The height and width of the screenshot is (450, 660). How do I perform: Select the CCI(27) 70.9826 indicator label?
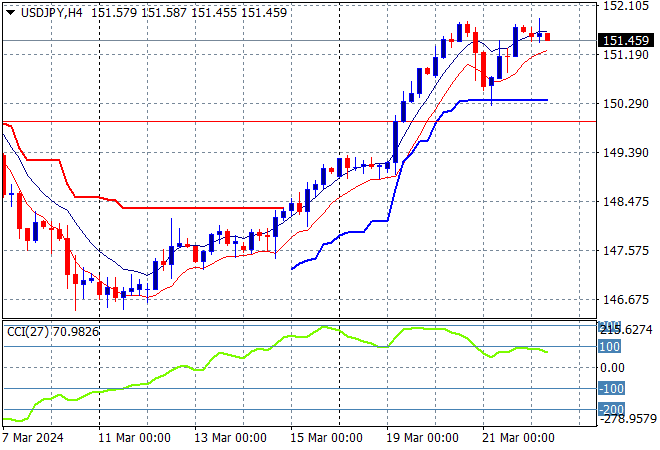pos(53,332)
